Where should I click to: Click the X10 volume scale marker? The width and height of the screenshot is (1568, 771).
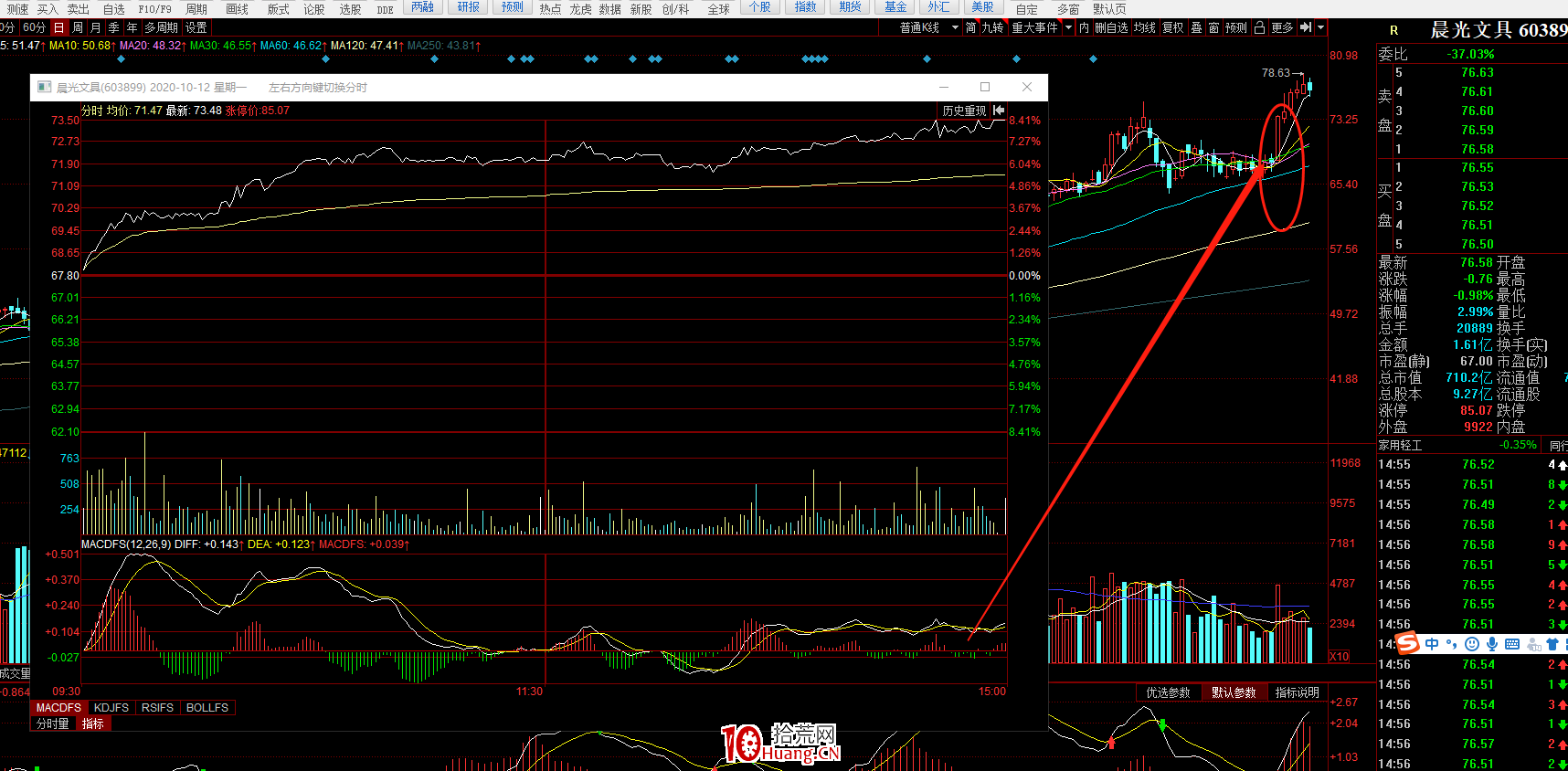[1339, 656]
